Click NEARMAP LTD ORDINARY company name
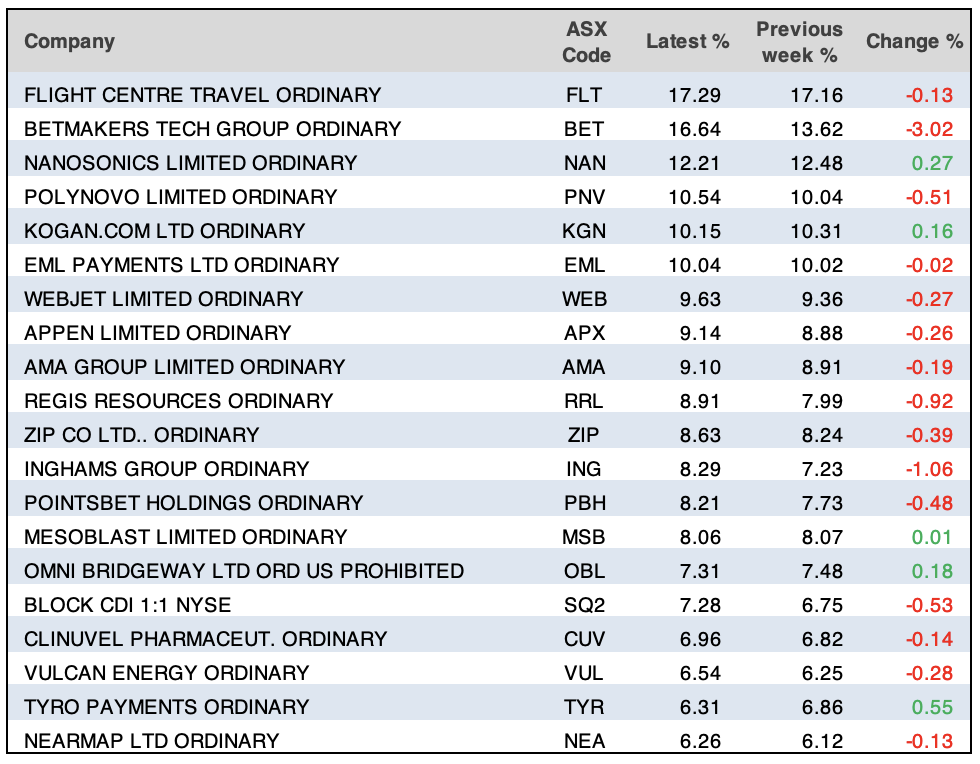The height and width of the screenshot is (764, 980). (x=151, y=741)
